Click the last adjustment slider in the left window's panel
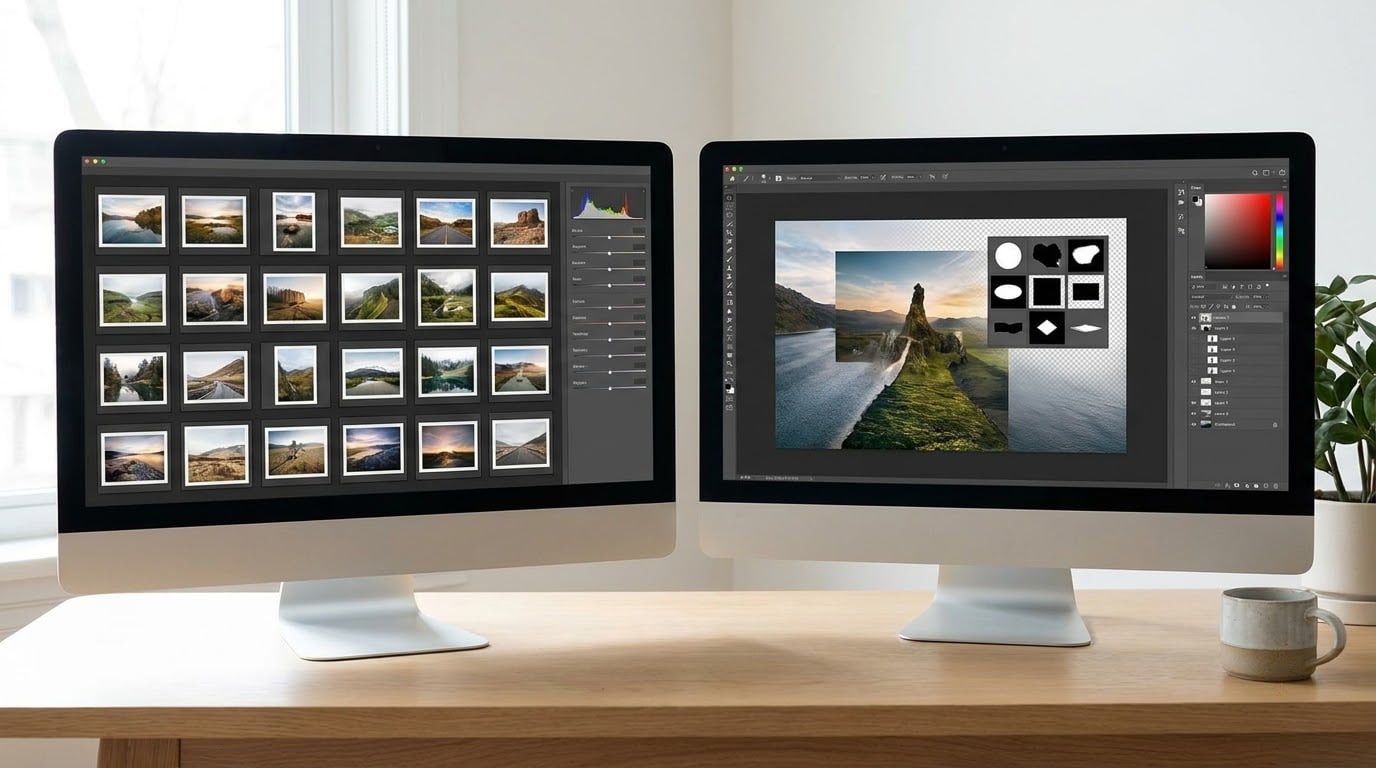 (609, 388)
